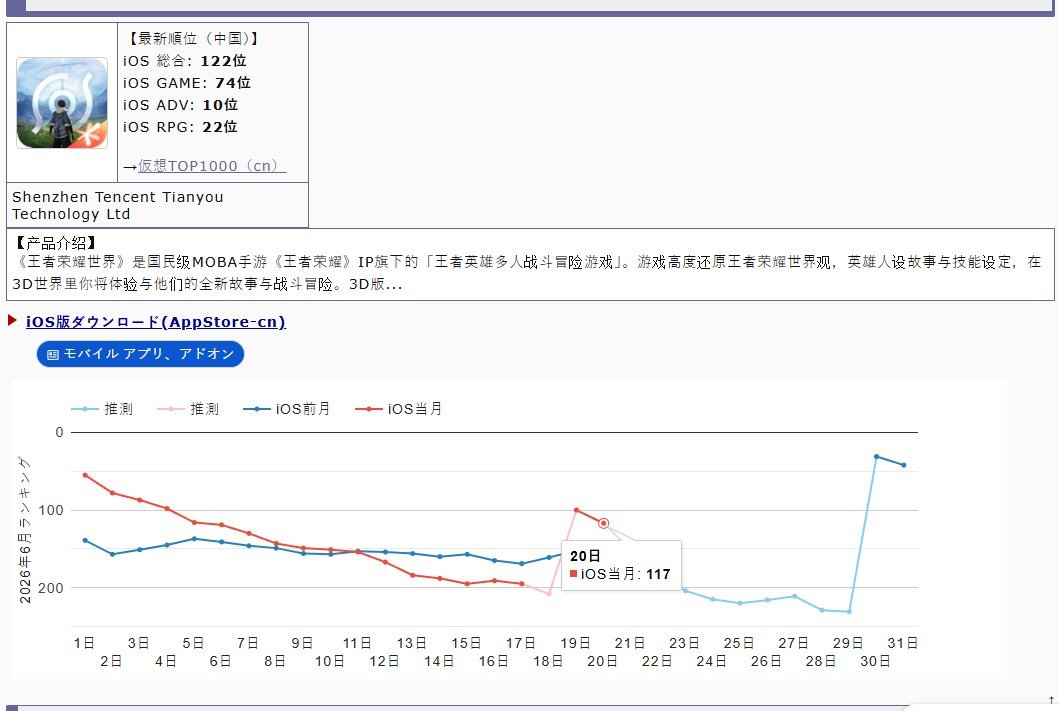Click the 30日 dark blue data point

tap(876, 456)
